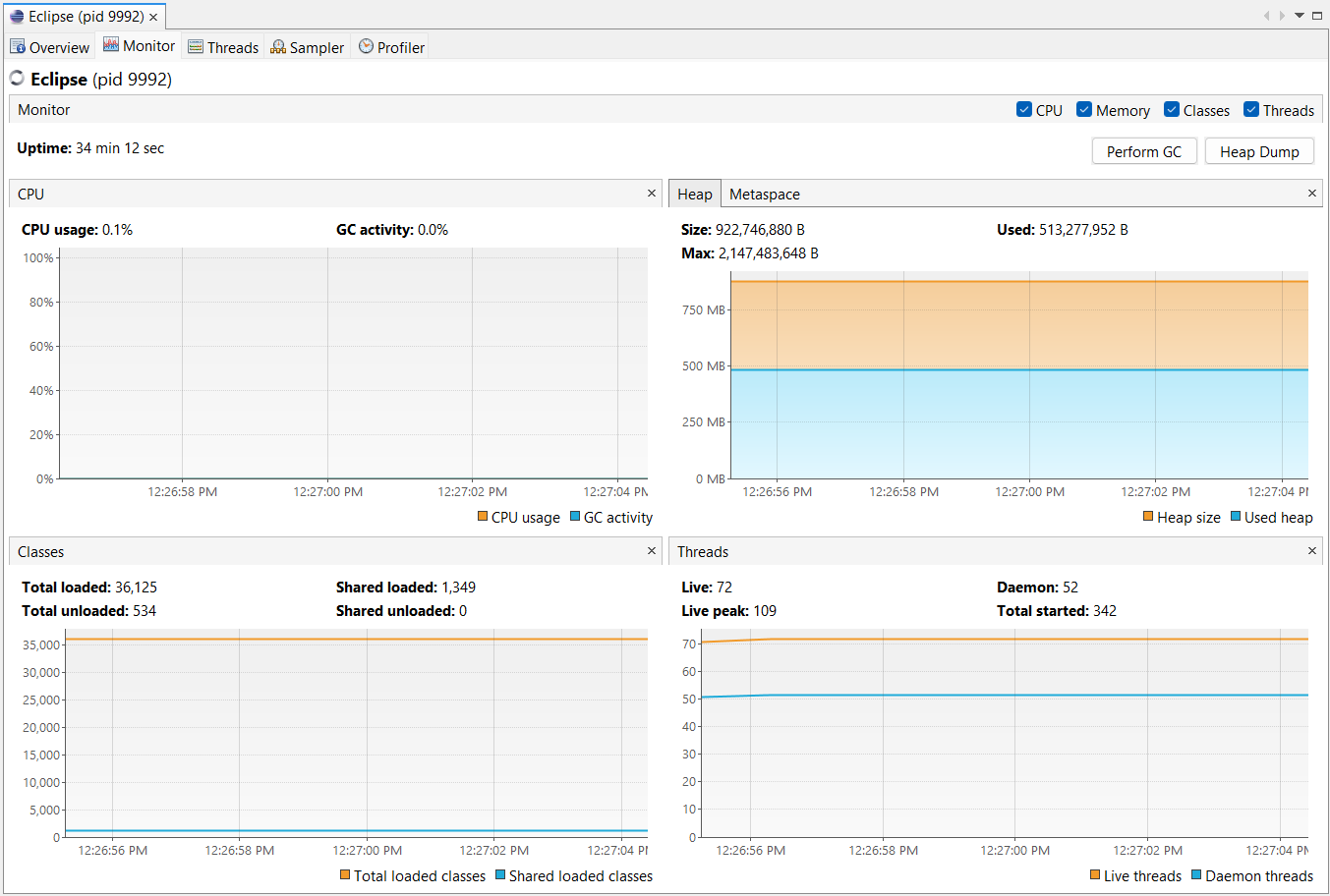Toggle the Memory checkbox

[1084, 110]
